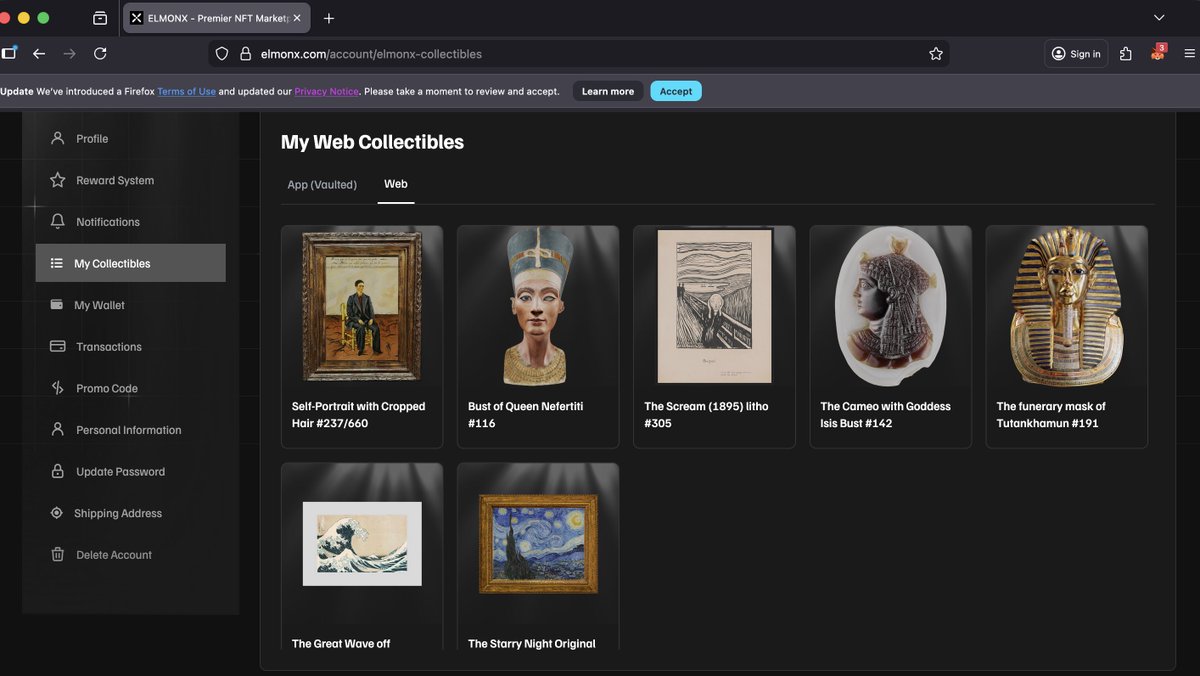Click the Self-Portrait with Cropped Hair #237/660 title
The image size is (1200, 676).
coord(358,415)
